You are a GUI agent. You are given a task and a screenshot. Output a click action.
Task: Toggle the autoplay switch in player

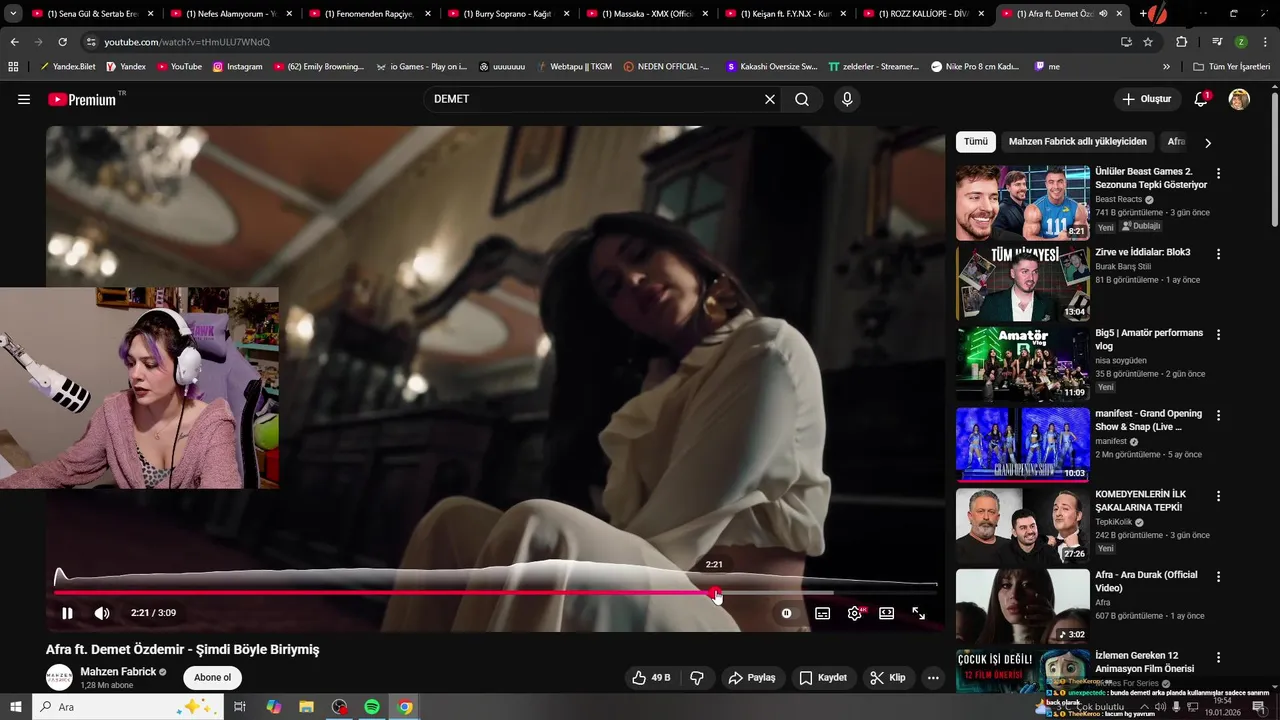(x=786, y=613)
